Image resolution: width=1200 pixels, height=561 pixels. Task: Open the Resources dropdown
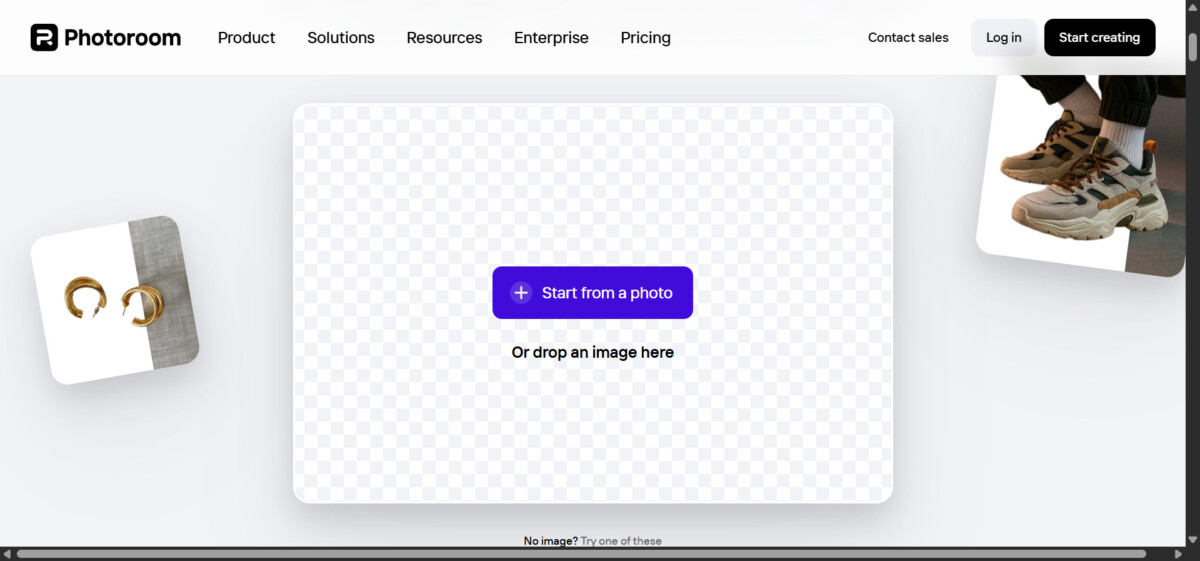444,38
